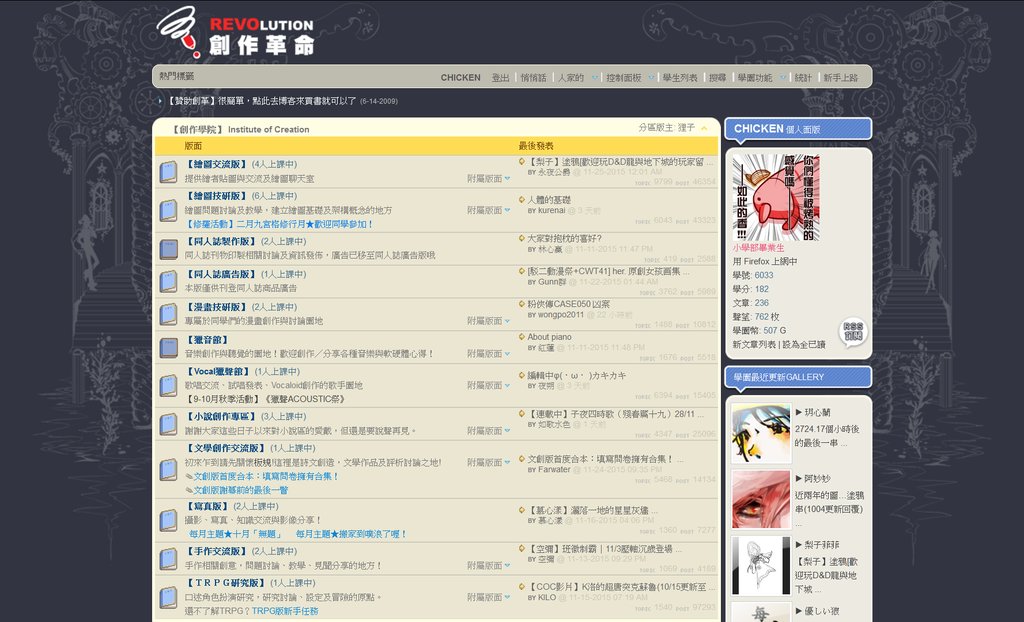Open the 繪圖交流版 forum link
Image resolution: width=1024 pixels, height=622 pixels.
pos(217,165)
